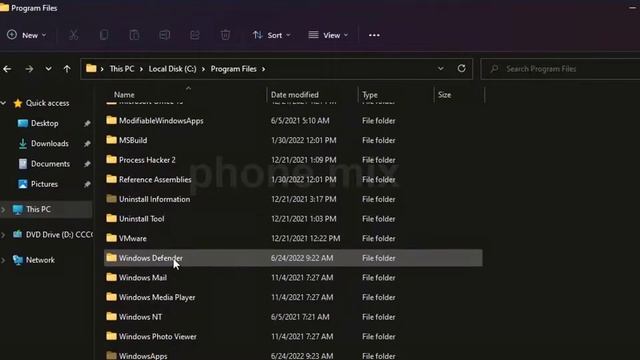This screenshot has height=360, width=640.
Task: Go up one folder level arrow
Action: tap(67, 69)
